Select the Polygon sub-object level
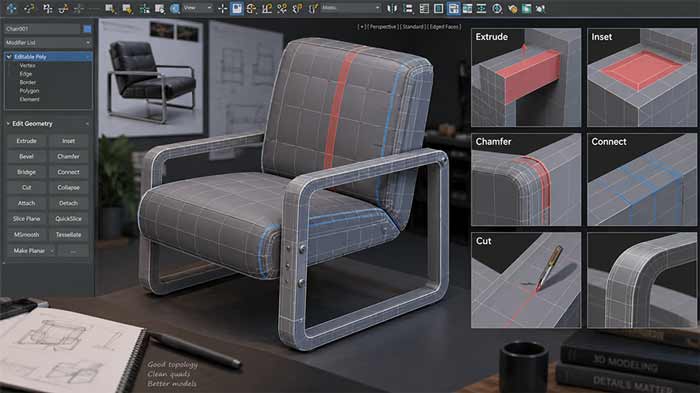700x393 pixels. point(29,91)
